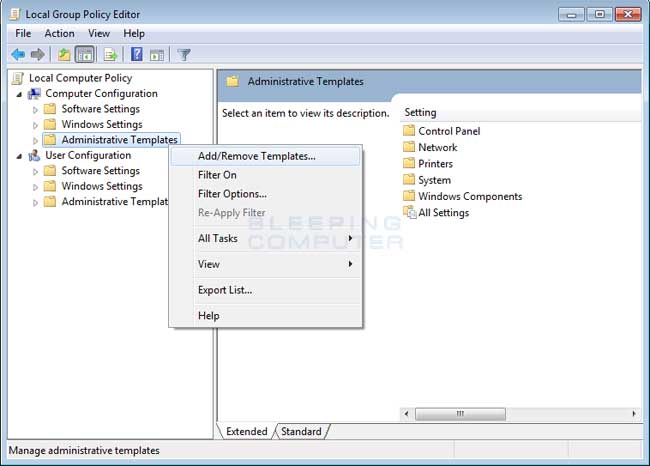This screenshot has width=650, height=466.
Task: Choose Export List... in context menu
Action: 265,290
